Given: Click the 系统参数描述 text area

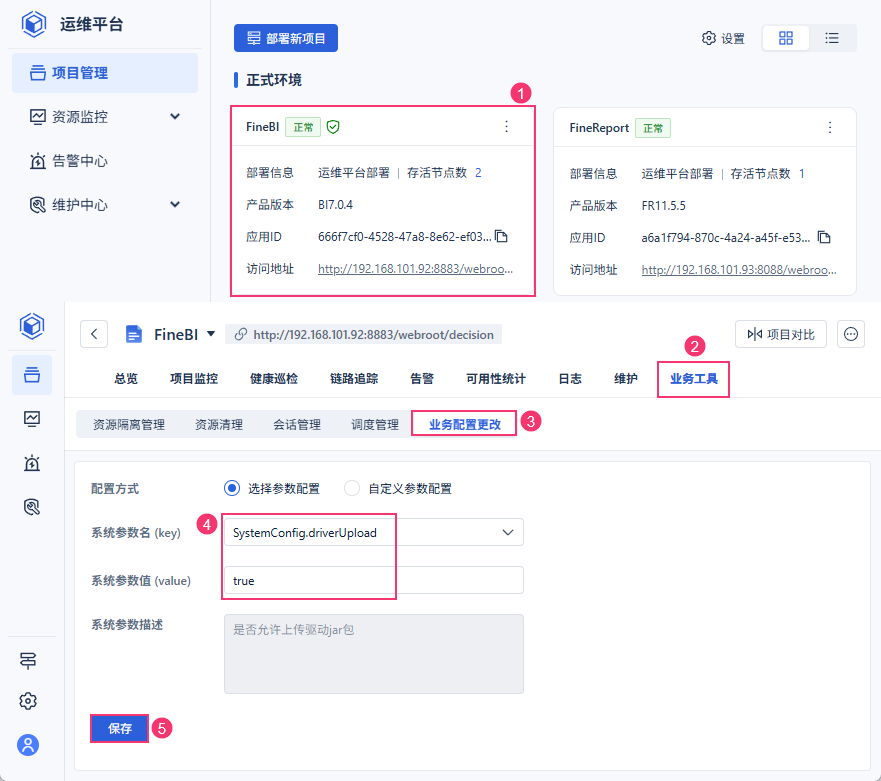Looking at the screenshot, I should (374, 653).
